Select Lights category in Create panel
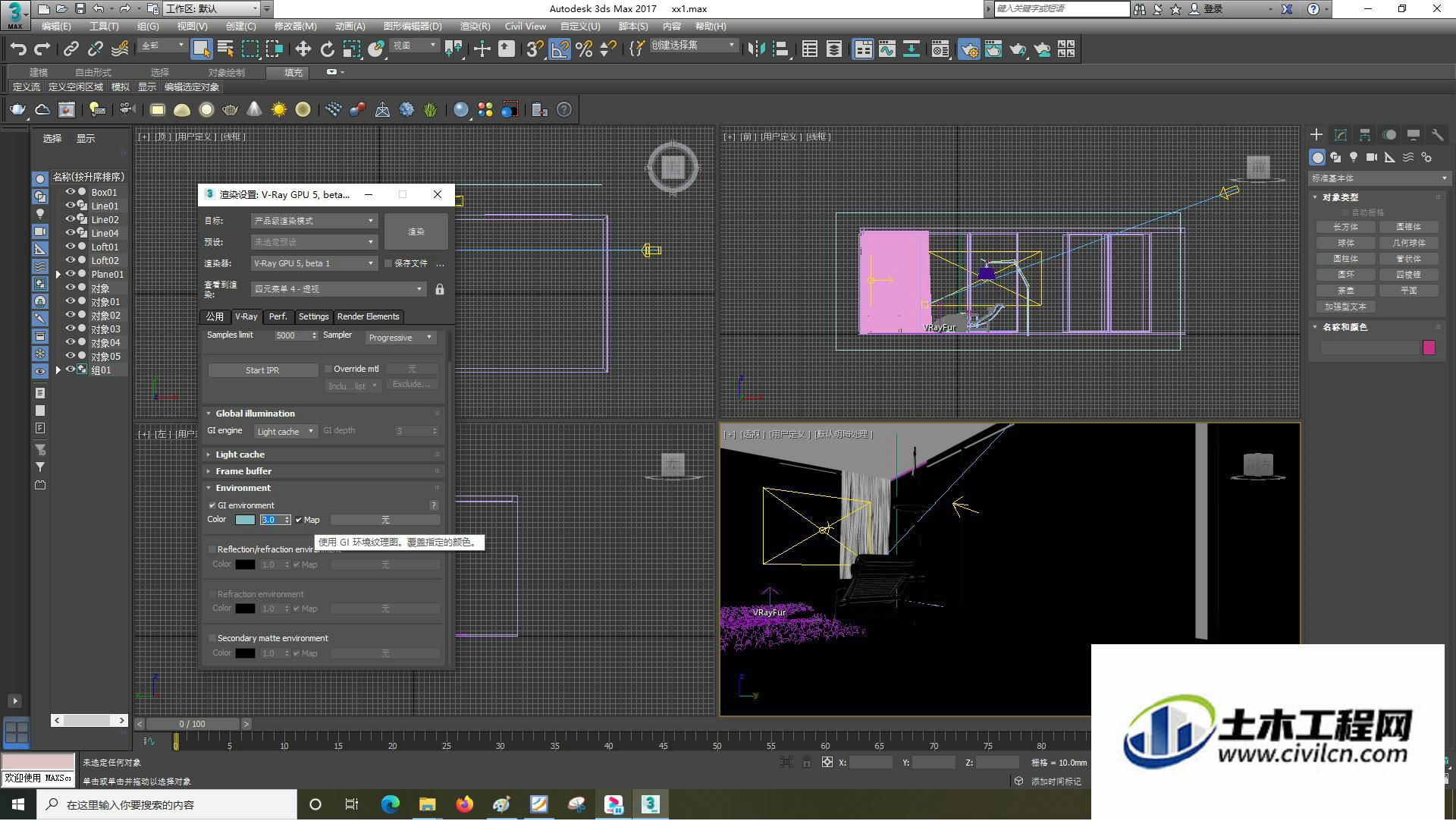This screenshot has width=1456, height=821. pos(1354,157)
